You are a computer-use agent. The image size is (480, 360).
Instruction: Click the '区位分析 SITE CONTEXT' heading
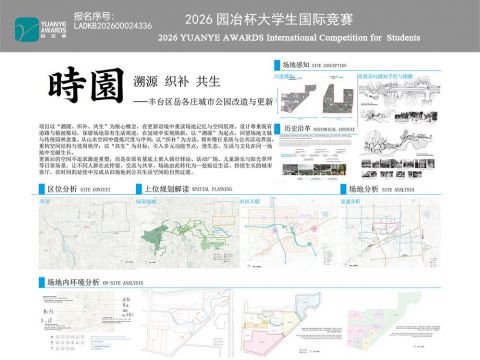tap(79, 189)
